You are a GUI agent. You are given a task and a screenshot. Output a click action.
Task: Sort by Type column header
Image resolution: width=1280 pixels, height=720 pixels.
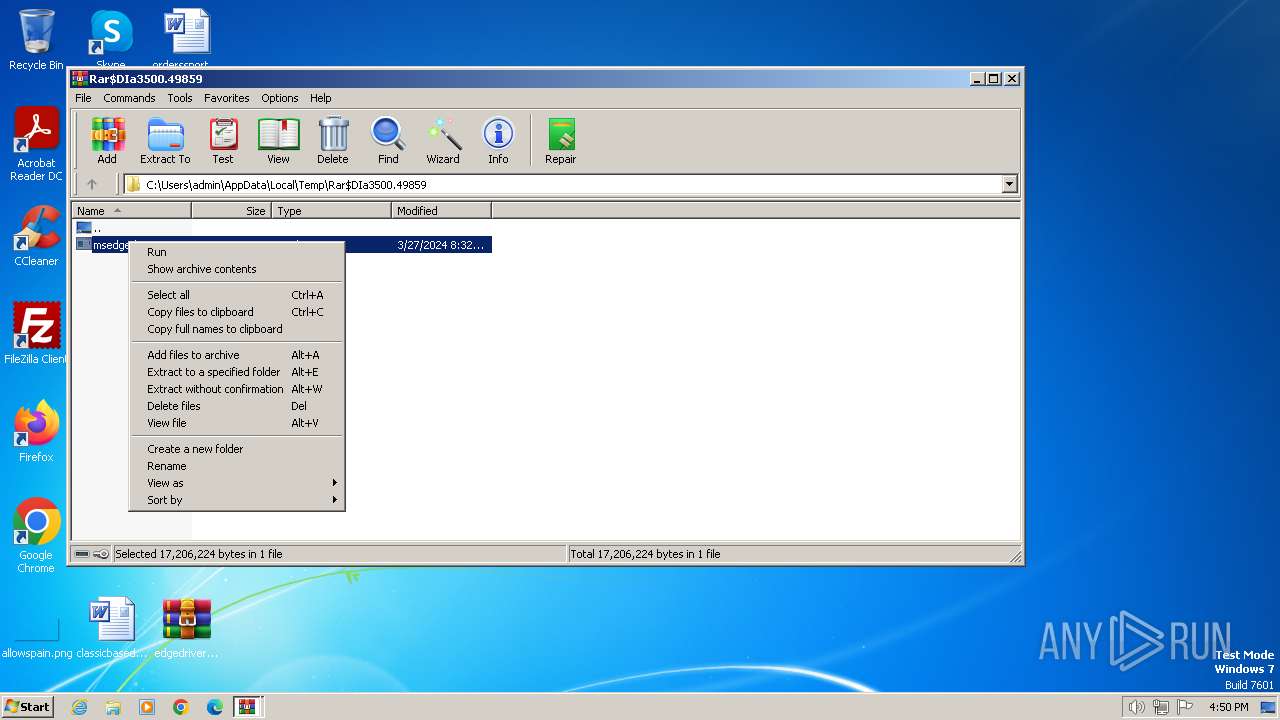331,211
